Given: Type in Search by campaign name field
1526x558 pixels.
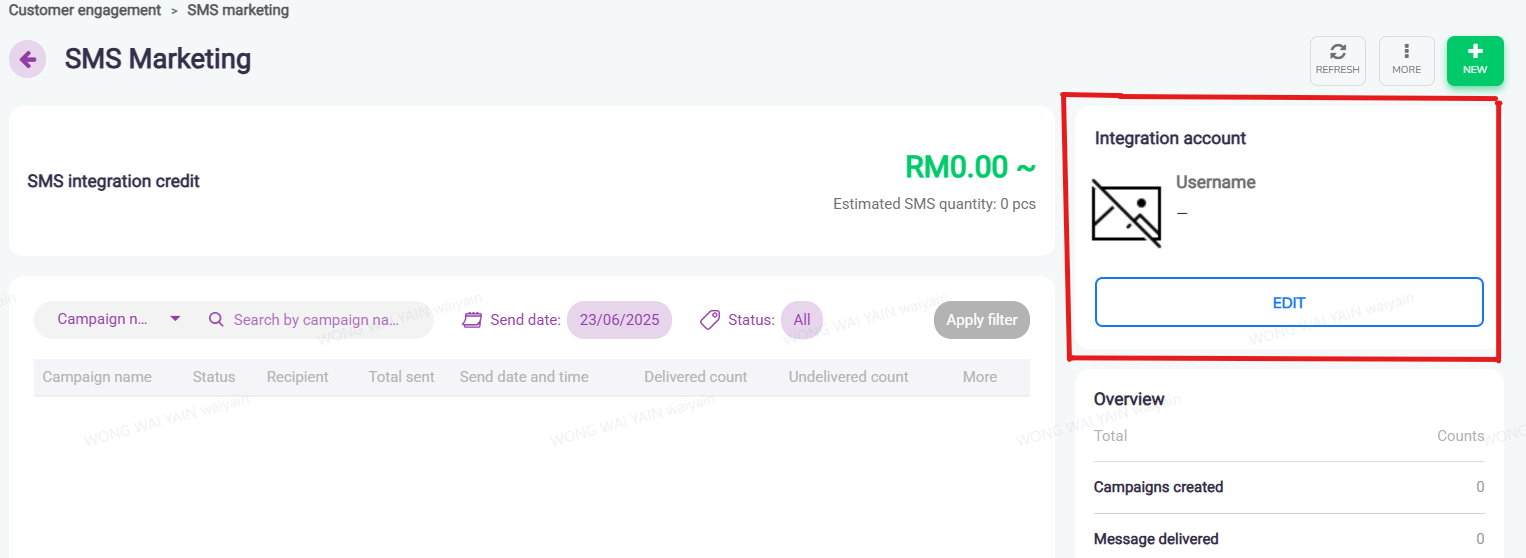Looking at the screenshot, I should click(x=315, y=320).
